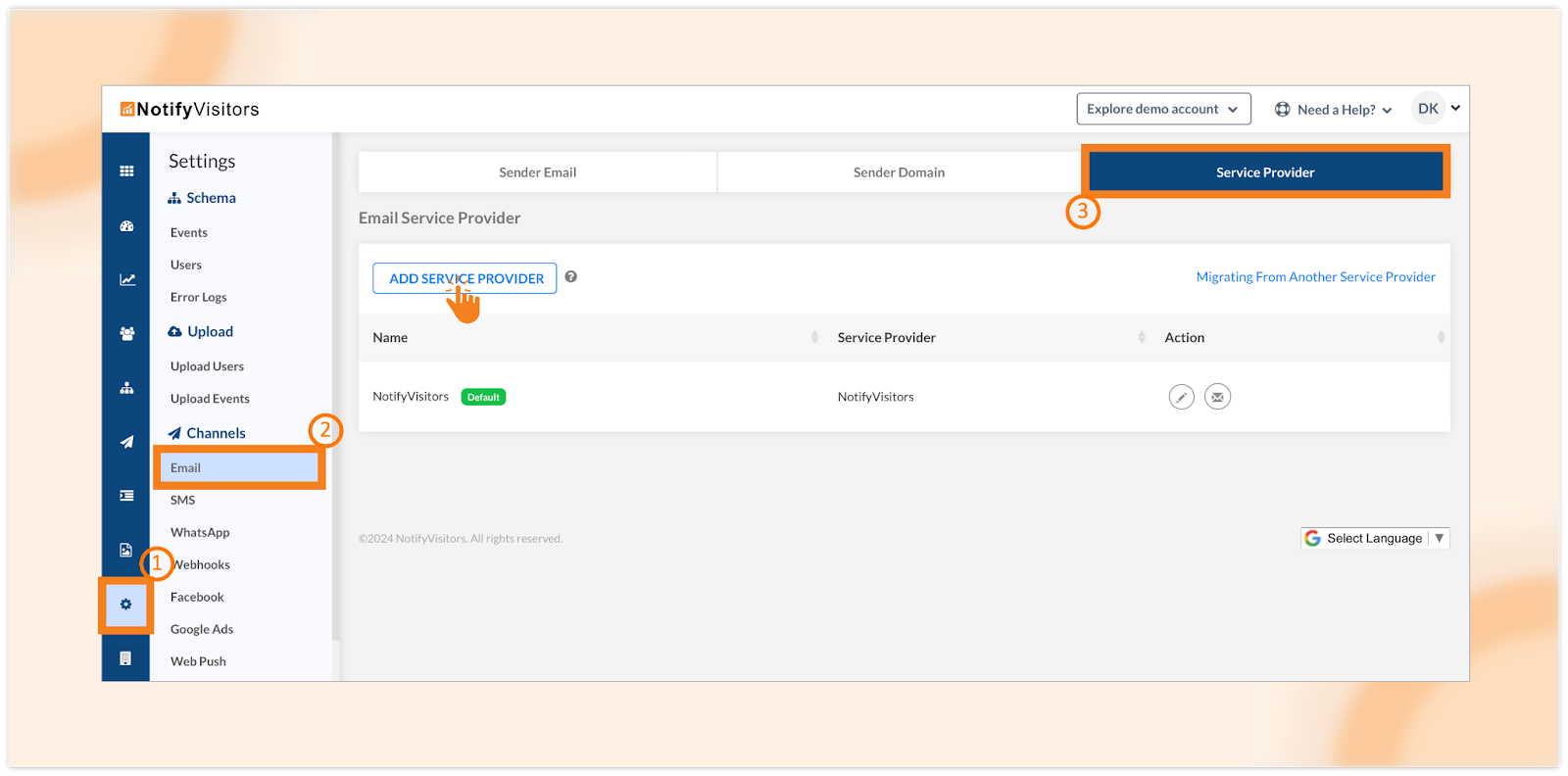Open the analytics line-chart icon in sidebar
This screenshot has height=776, width=1568.
(127, 280)
